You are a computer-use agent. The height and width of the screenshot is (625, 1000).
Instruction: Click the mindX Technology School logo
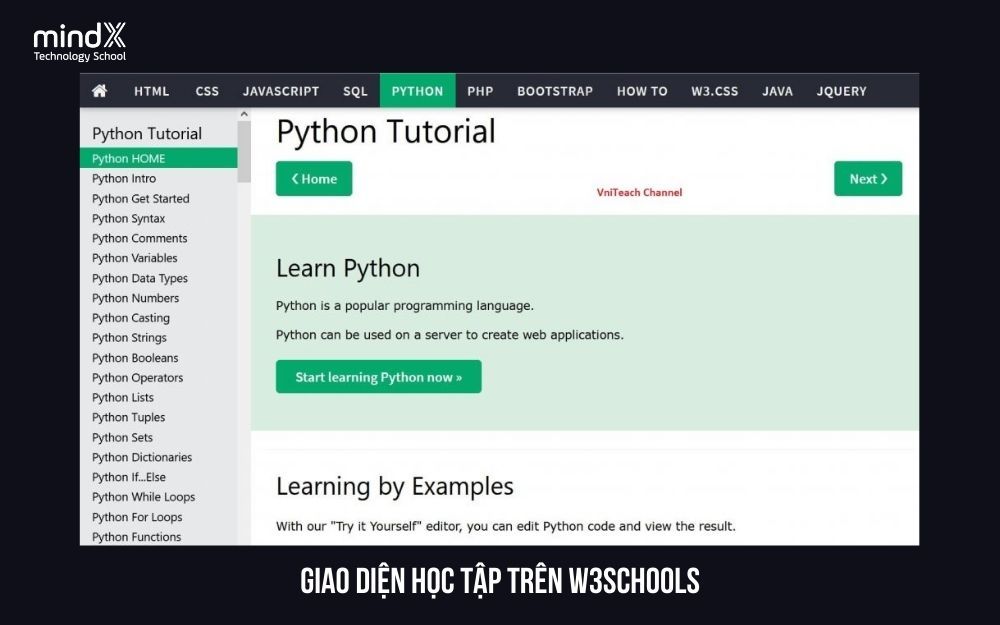[80, 43]
